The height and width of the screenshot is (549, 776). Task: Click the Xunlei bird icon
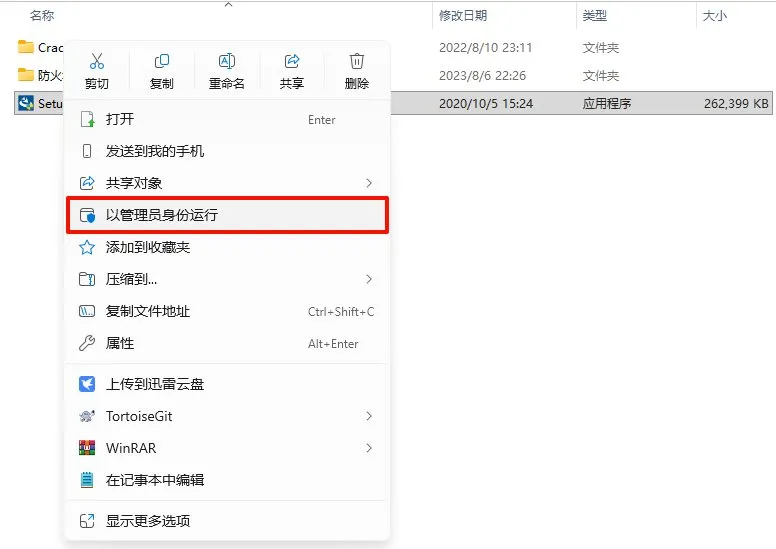[87, 384]
